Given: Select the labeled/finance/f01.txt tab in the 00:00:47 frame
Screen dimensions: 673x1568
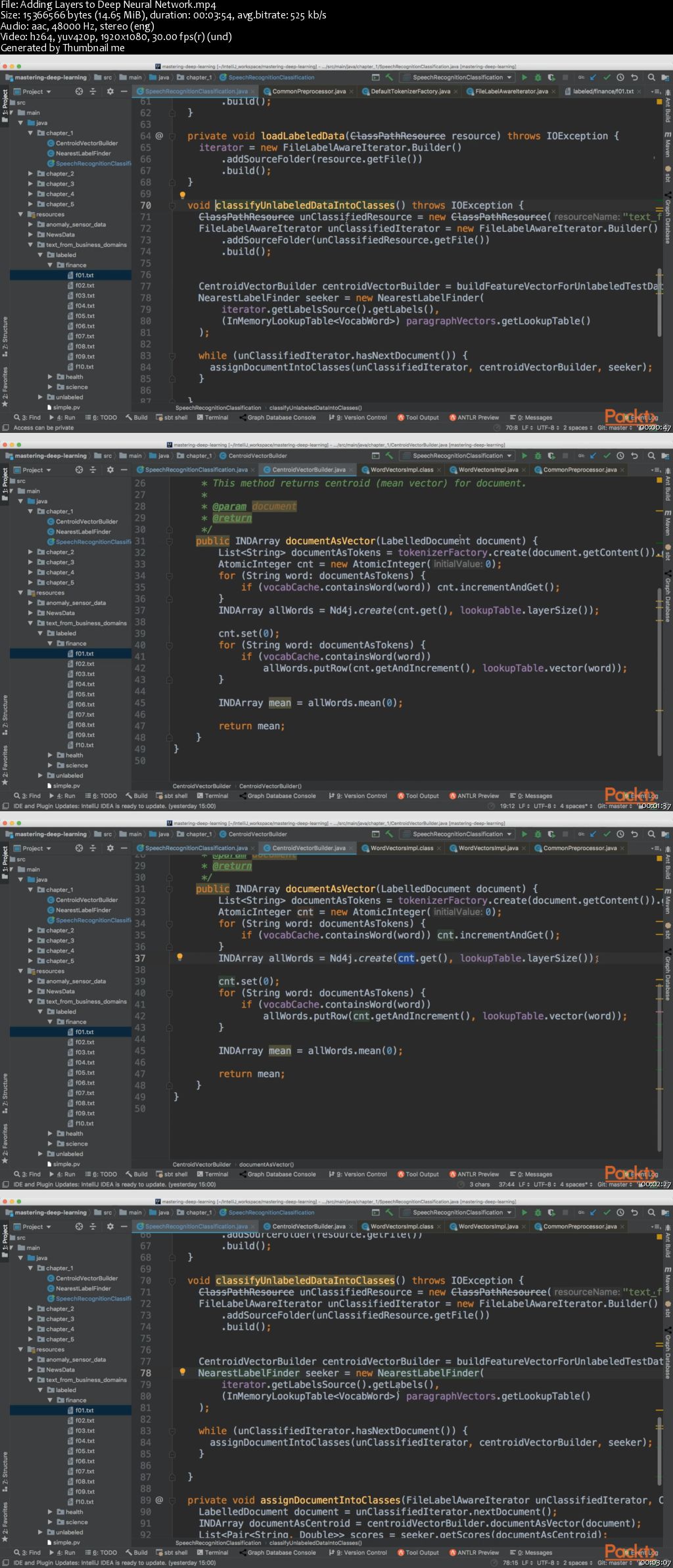Looking at the screenshot, I should point(603,91).
